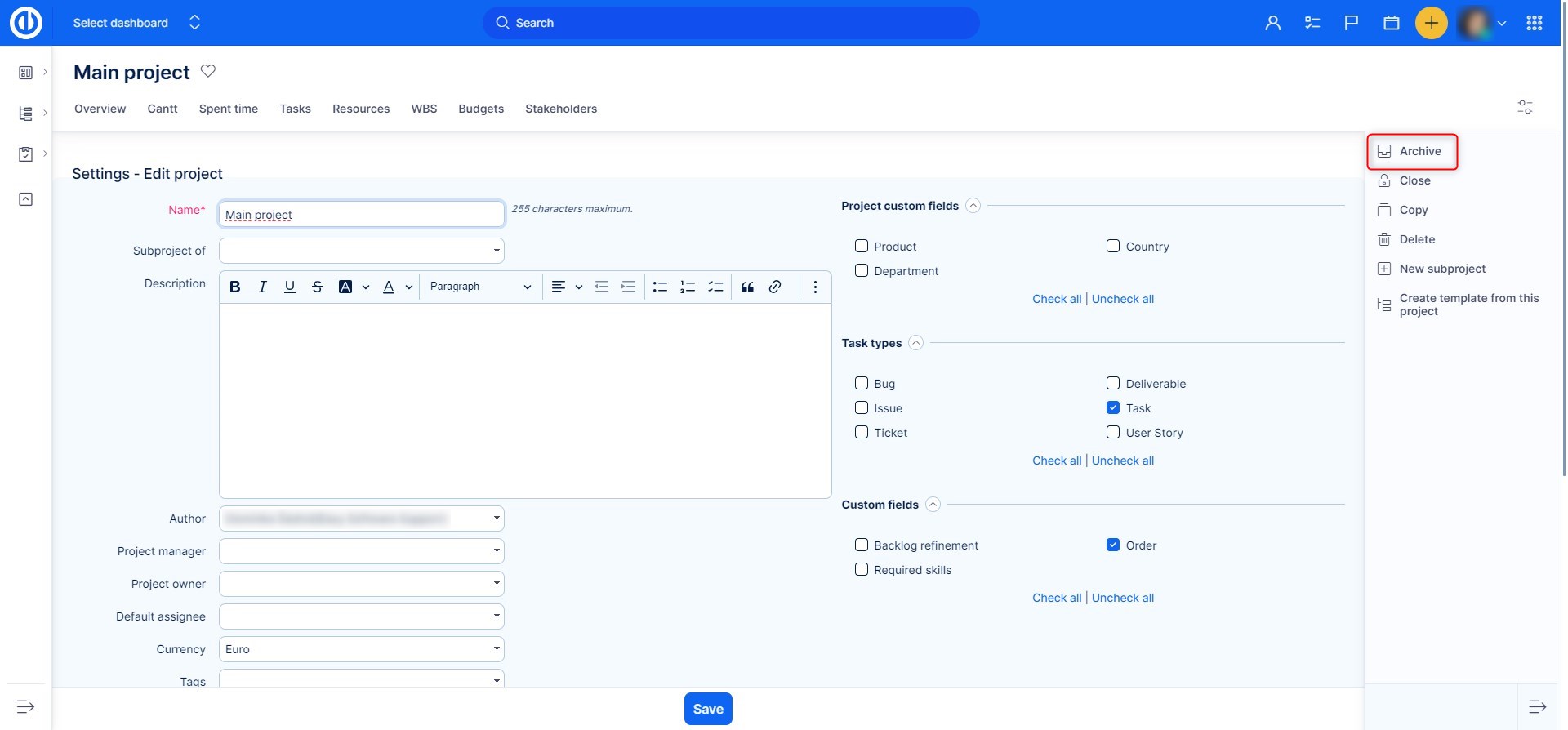Open the Budgets tab
Viewport: 1568px width, 730px height.
481,109
